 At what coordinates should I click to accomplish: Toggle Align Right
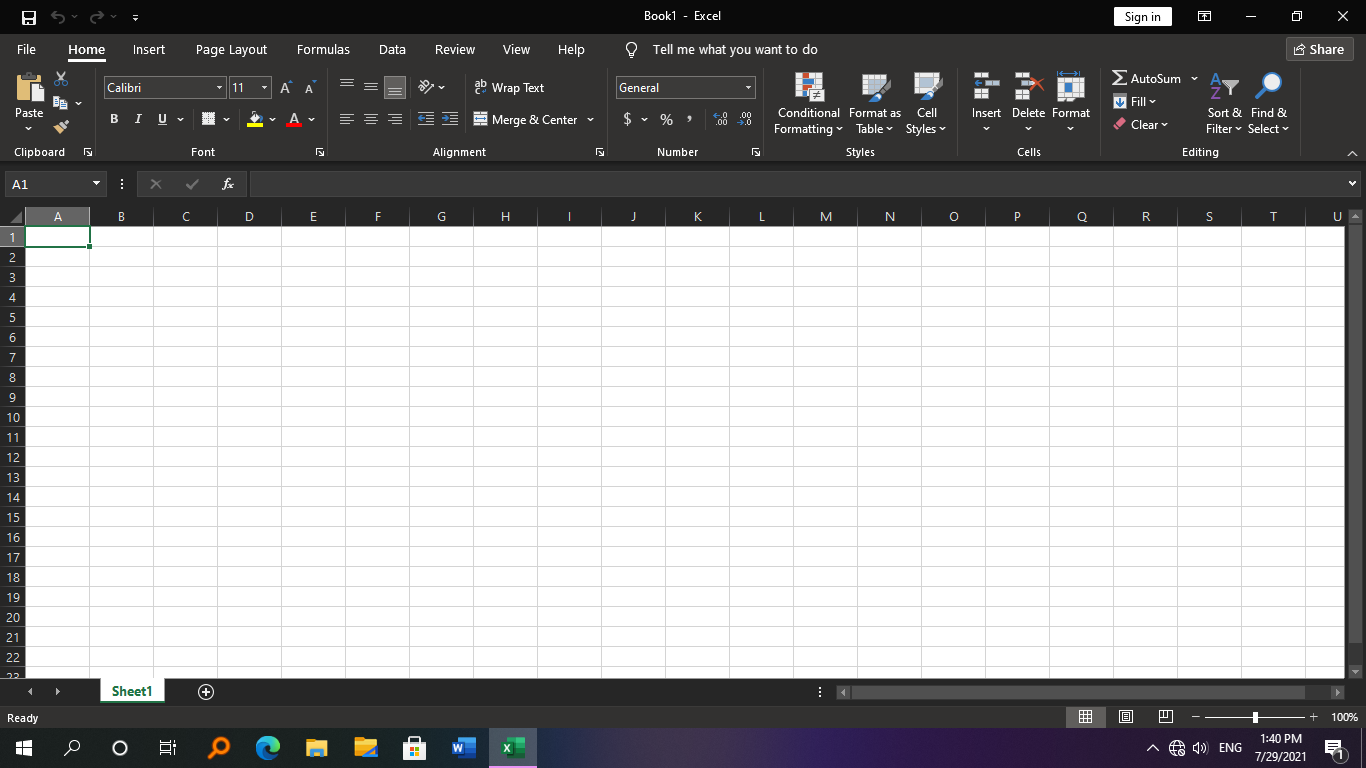click(x=395, y=119)
